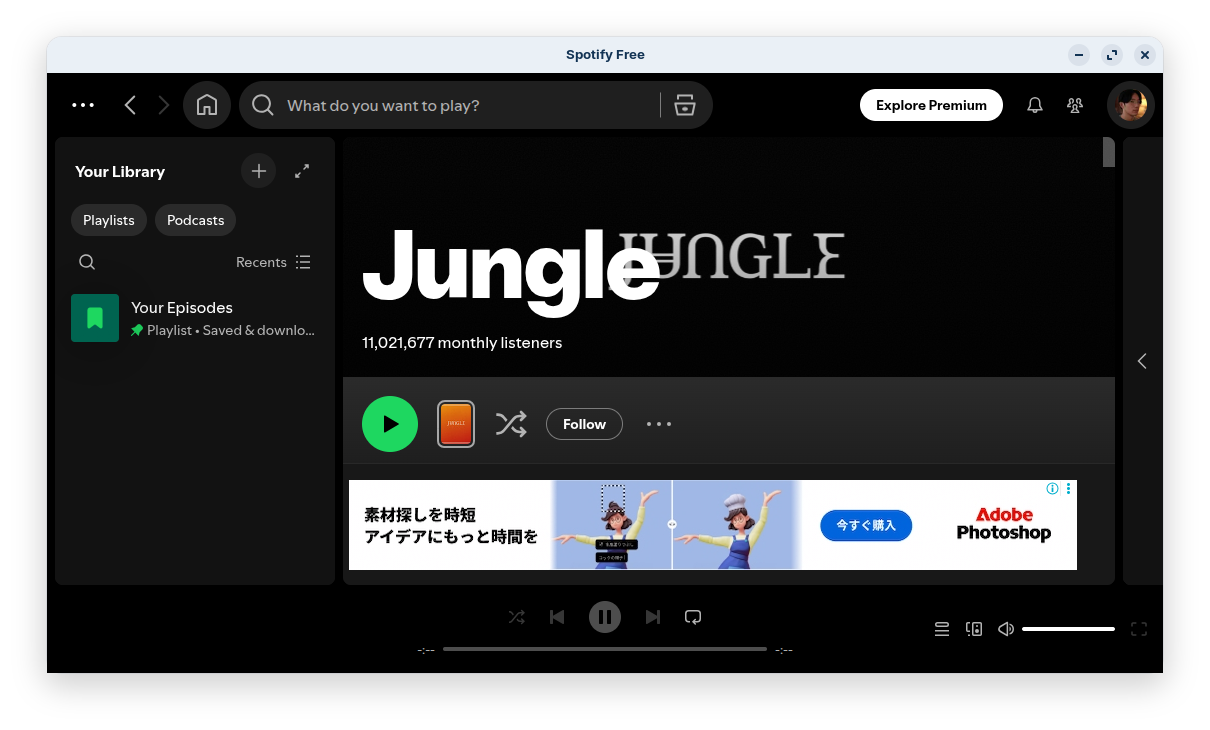This screenshot has width=1210, height=730.
Task: Click the playback progress bar
Action: (x=605, y=649)
